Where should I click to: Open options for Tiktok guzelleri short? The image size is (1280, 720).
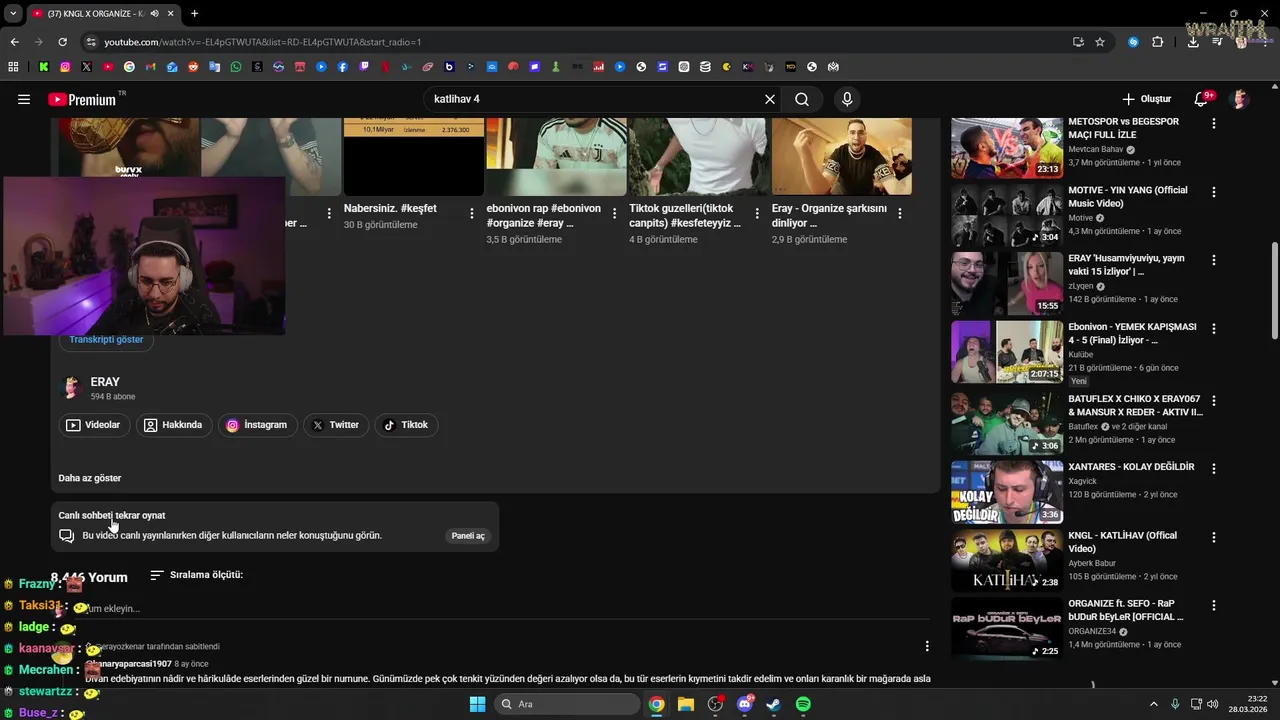pos(757,213)
